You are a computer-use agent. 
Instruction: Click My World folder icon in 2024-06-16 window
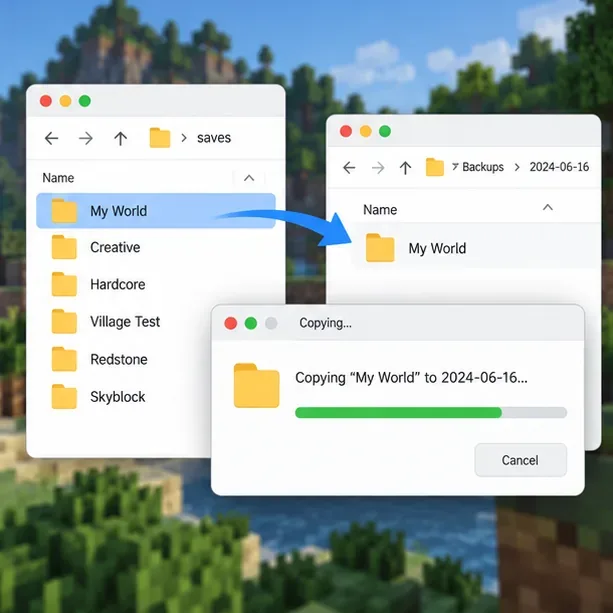click(x=380, y=247)
